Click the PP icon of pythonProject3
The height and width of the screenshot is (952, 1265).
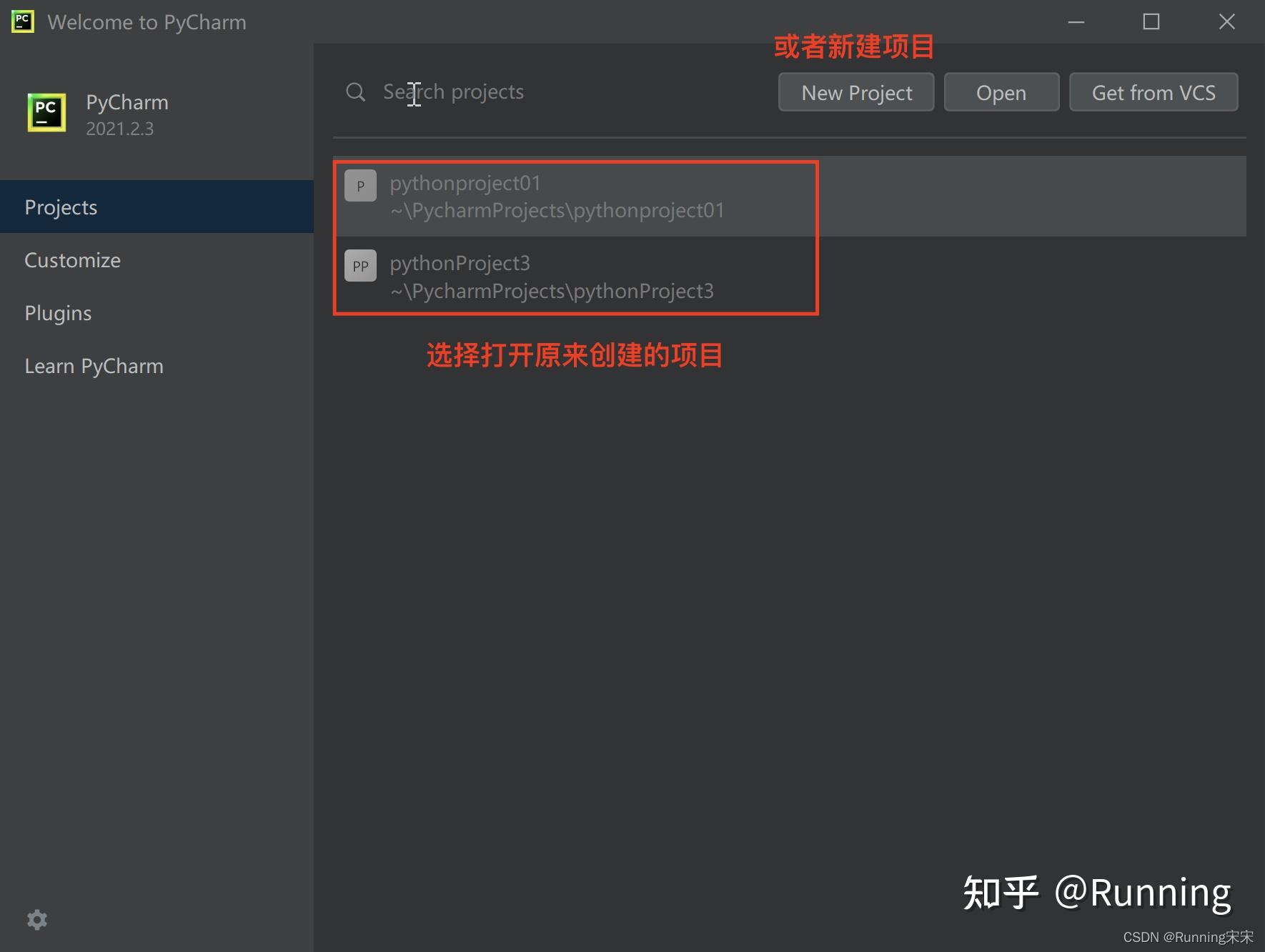click(x=360, y=266)
